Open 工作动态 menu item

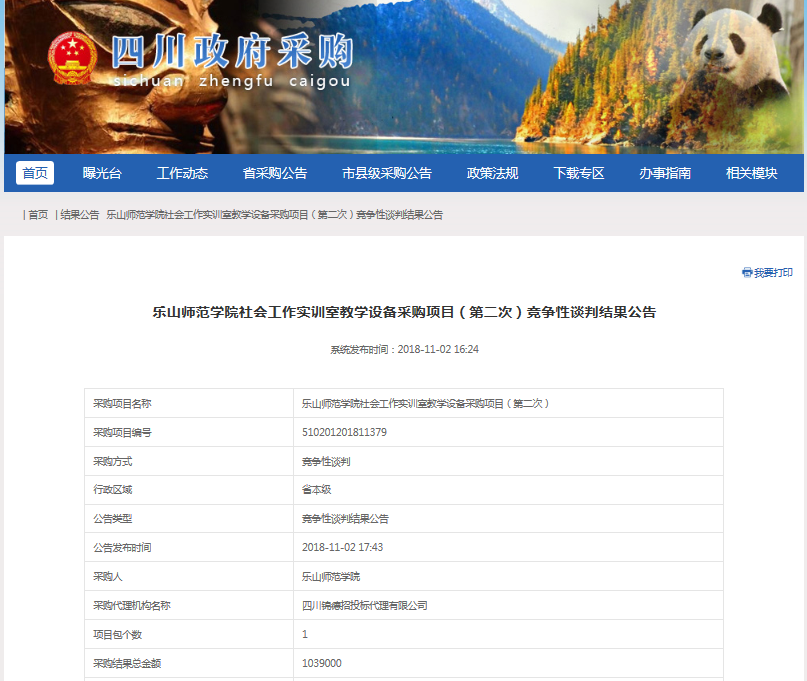tap(182, 173)
